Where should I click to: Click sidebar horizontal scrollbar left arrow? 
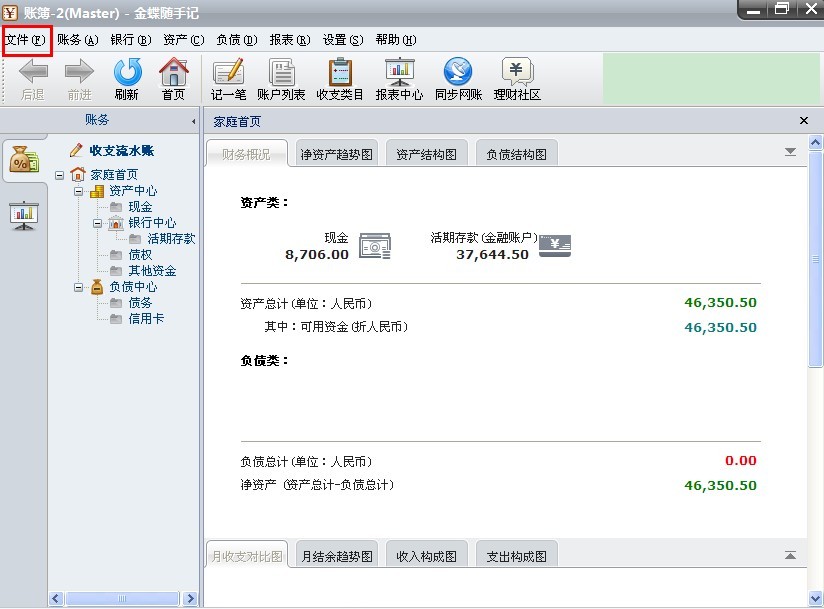coord(56,598)
